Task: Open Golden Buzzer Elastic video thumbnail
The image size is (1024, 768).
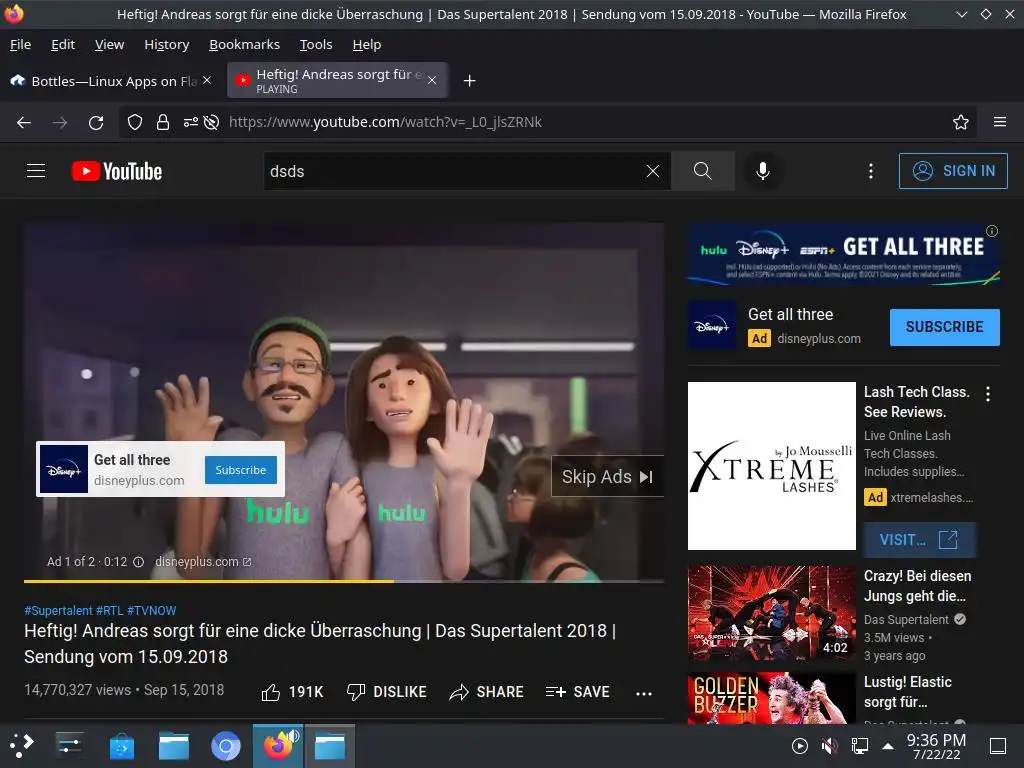Action: pyautogui.click(x=771, y=697)
